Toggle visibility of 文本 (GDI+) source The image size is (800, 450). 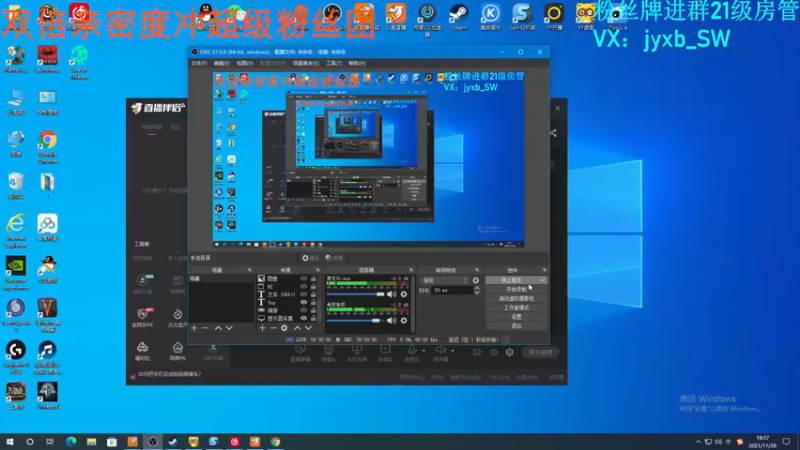[304, 294]
